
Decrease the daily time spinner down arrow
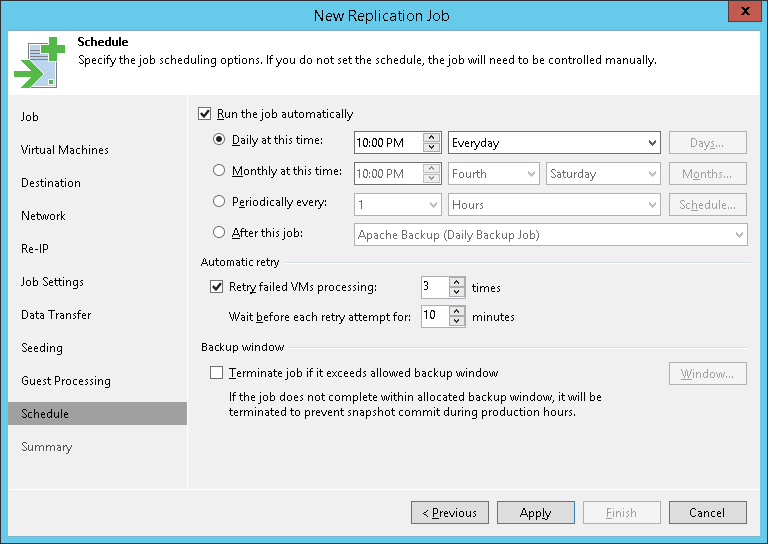[432, 148]
